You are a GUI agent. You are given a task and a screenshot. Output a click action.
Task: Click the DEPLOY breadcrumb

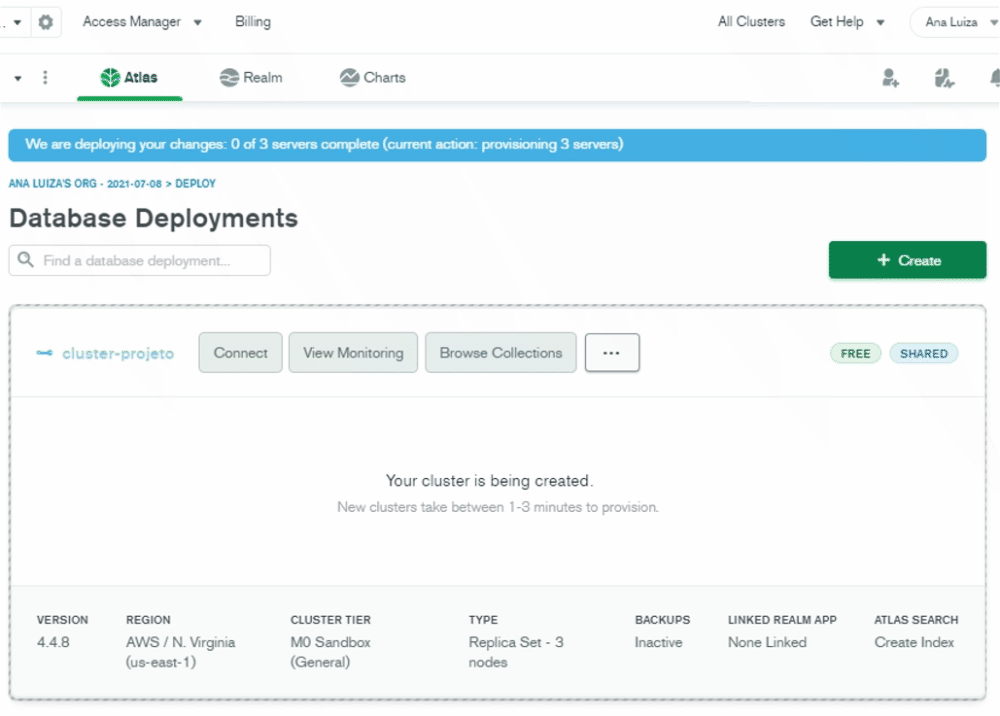tap(195, 184)
